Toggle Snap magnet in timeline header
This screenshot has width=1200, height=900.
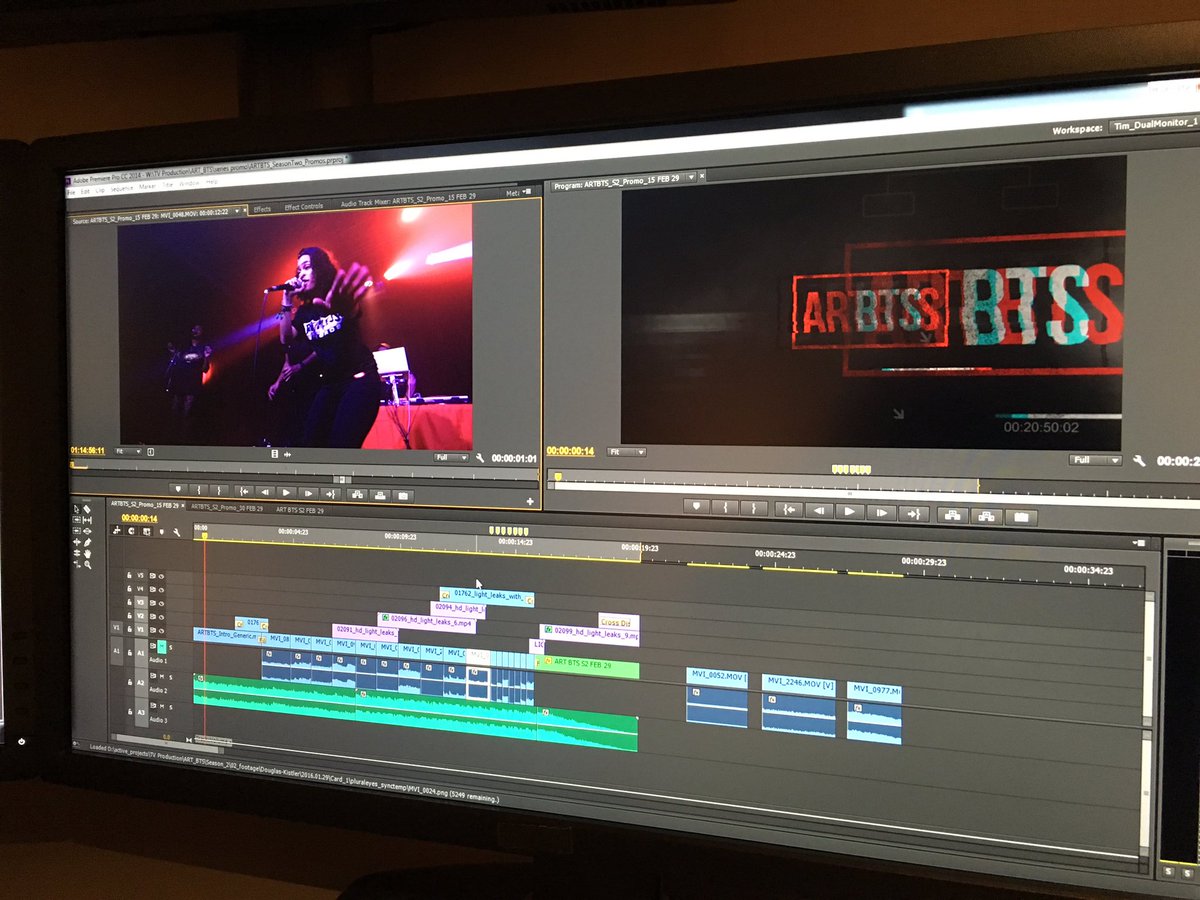click(131, 530)
